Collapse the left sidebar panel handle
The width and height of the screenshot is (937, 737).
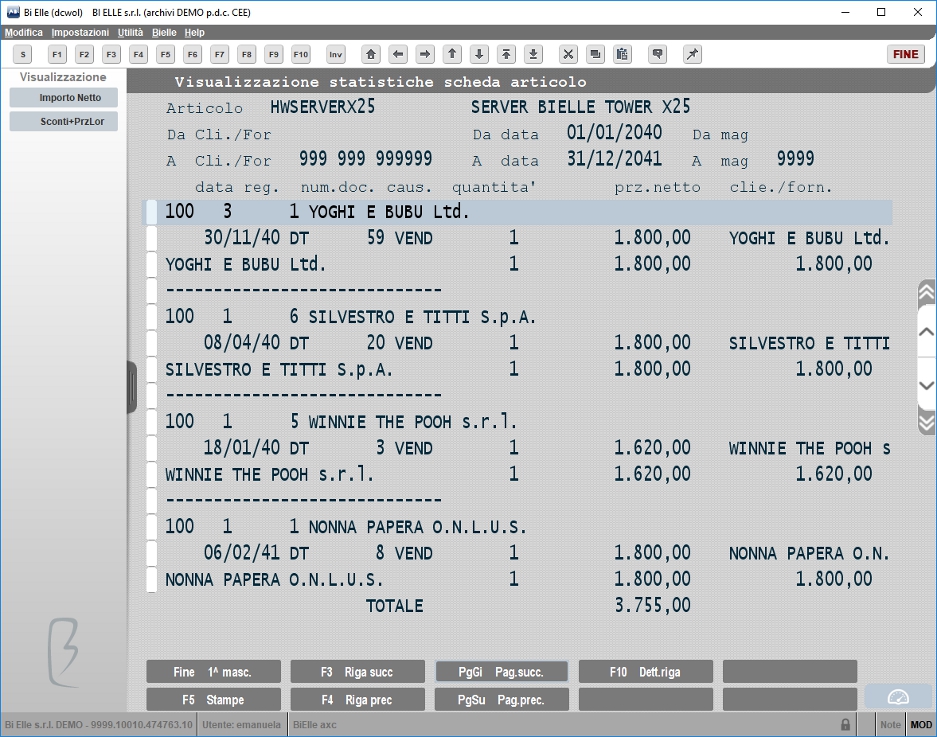point(132,387)
